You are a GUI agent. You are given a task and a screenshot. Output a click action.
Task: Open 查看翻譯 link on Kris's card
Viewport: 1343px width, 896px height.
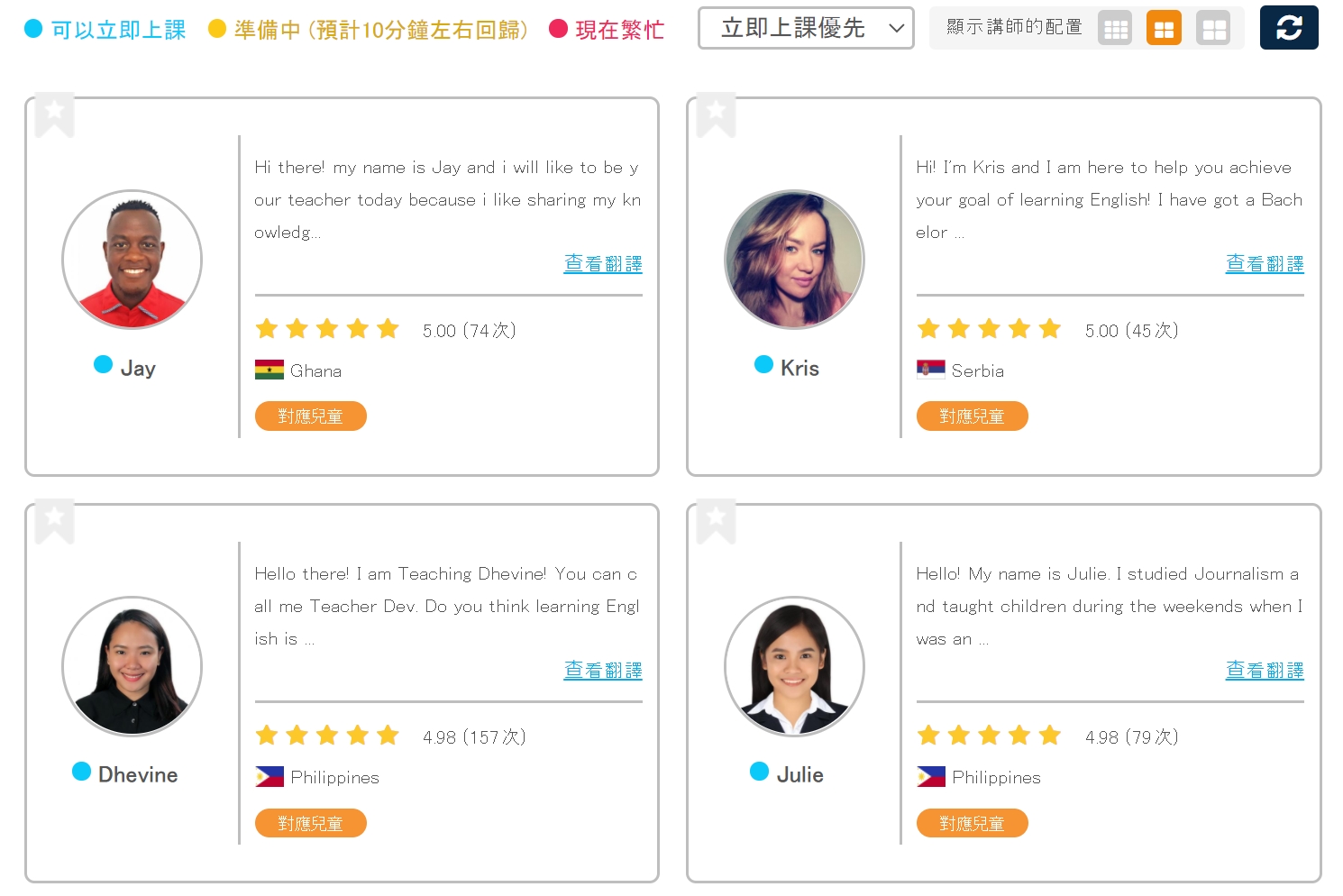(1264, 264)
